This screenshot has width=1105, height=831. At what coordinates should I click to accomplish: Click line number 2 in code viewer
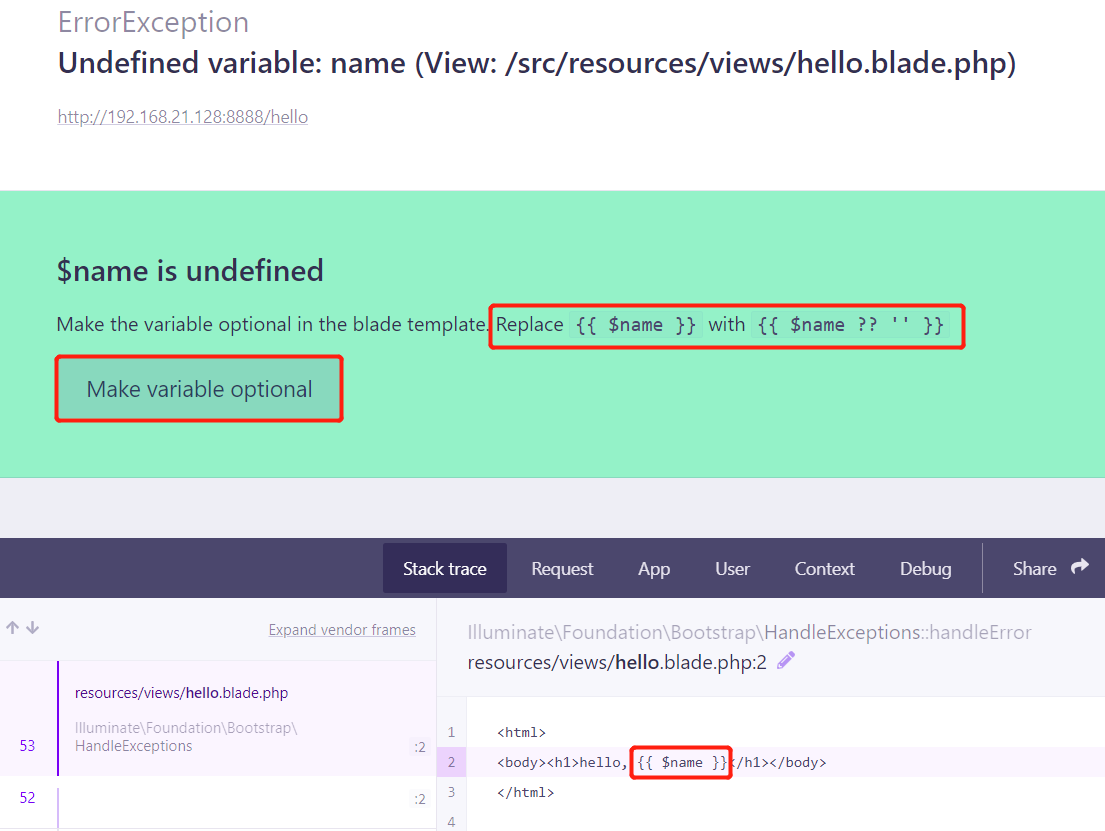tap(451, 763)
